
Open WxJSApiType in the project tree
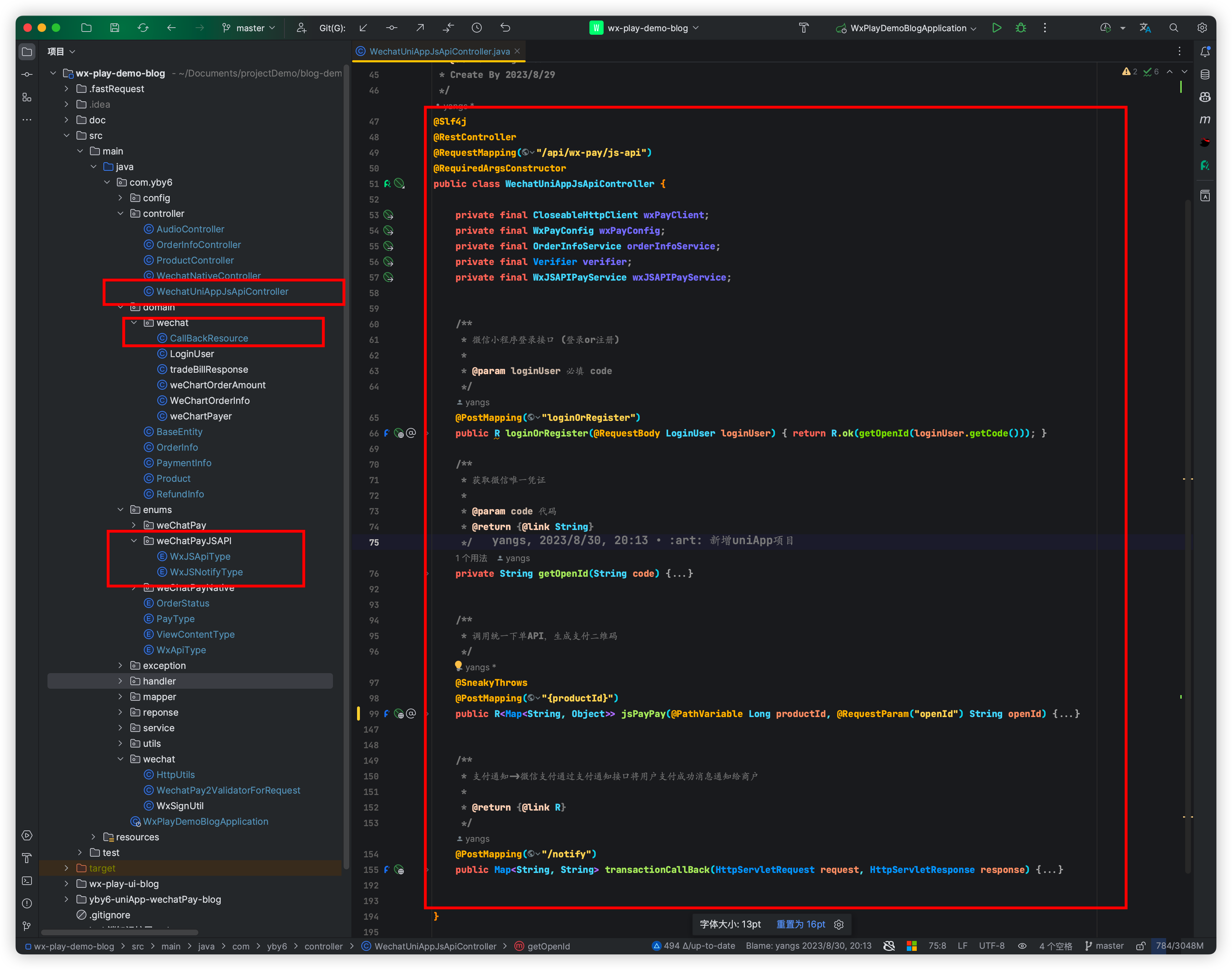tap(200, 557)
